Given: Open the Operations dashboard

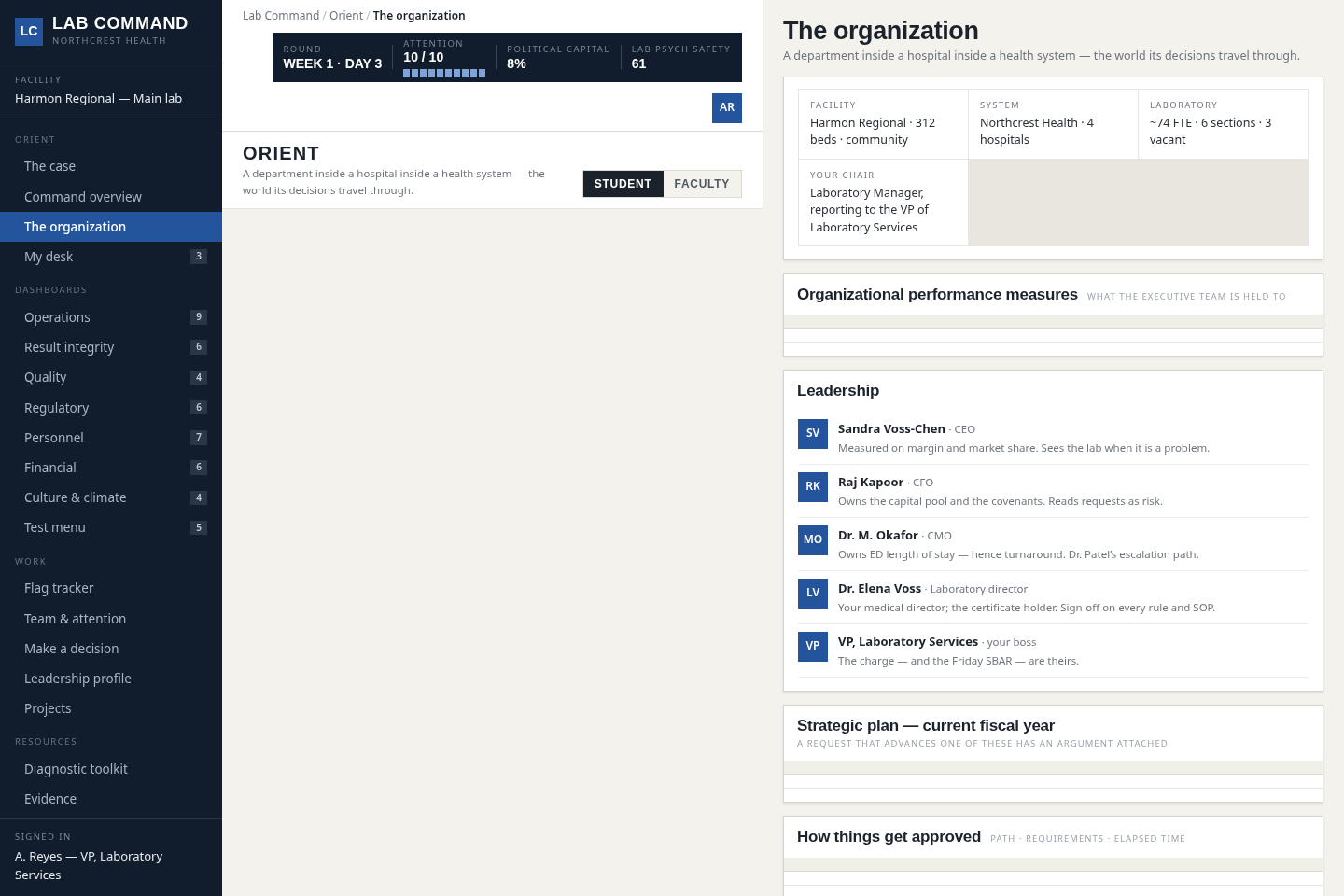Looking at the screenshot, I should tap(111, 317).
